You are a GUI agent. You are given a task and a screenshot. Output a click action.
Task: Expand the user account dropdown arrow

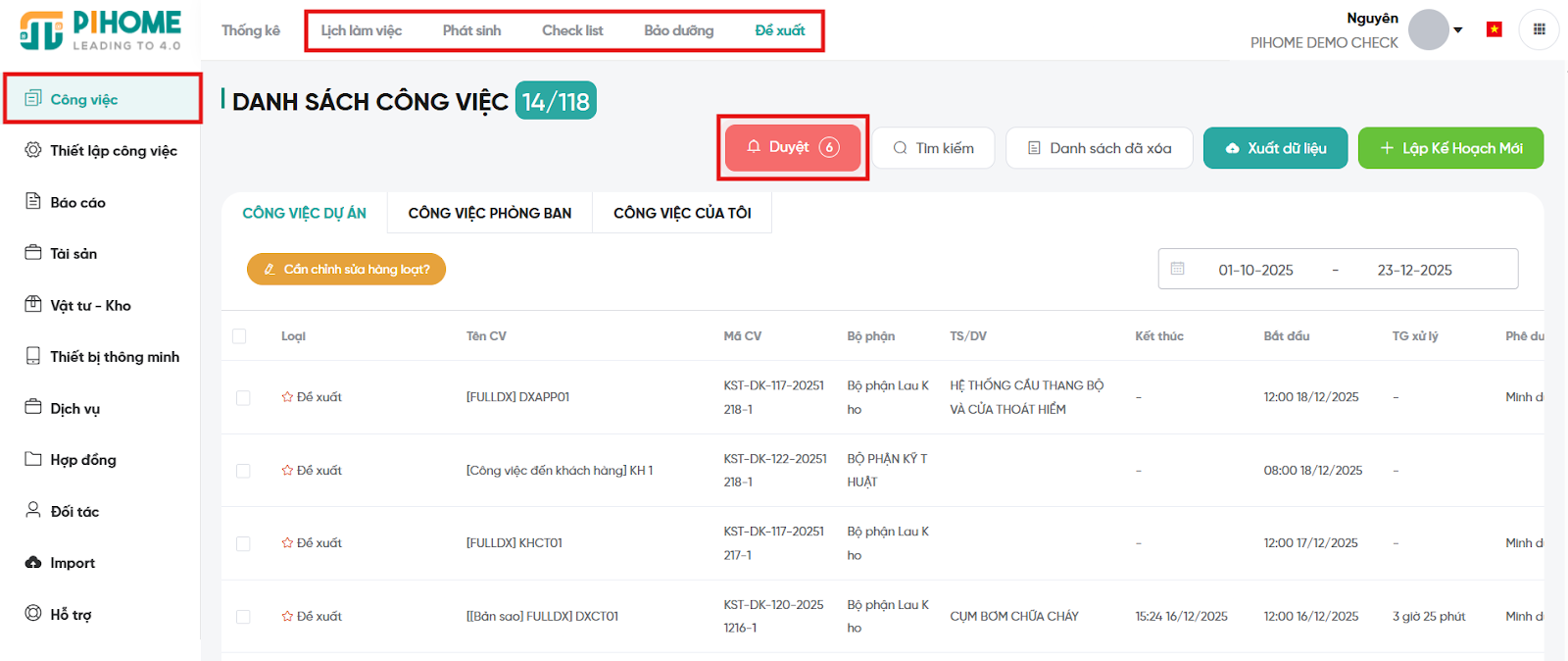pos(1458,29)
